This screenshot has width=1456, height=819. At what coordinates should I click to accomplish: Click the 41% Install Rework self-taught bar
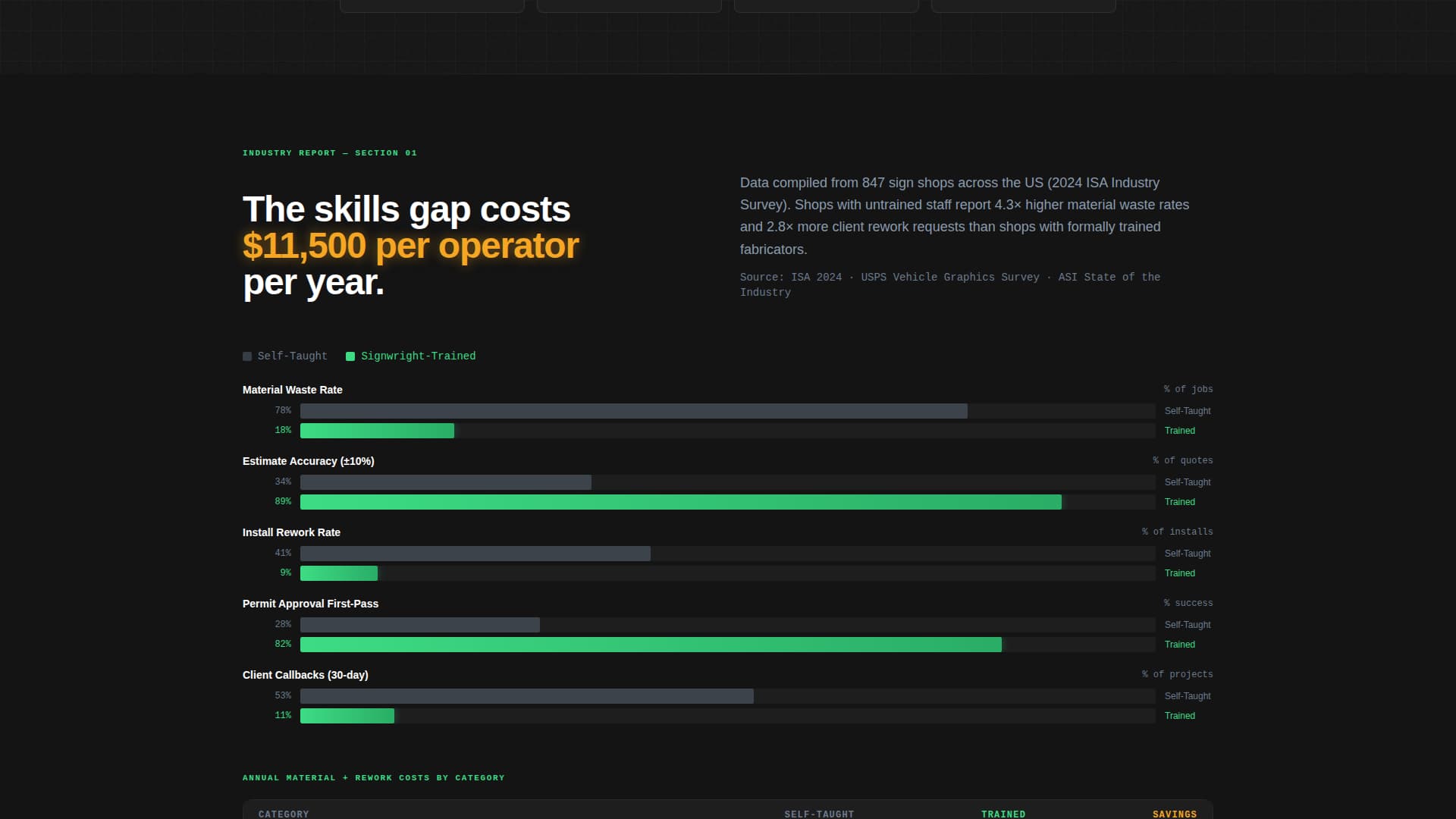[475, 554]
